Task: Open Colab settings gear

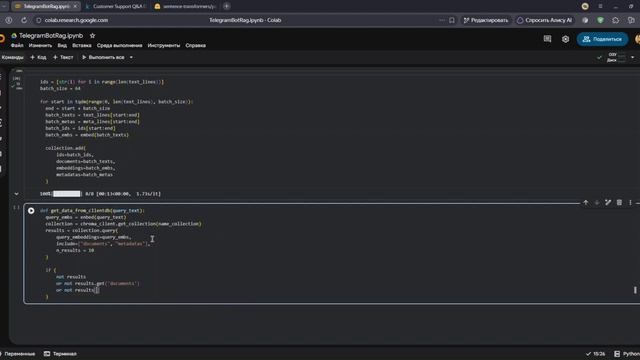Action: 565,39
